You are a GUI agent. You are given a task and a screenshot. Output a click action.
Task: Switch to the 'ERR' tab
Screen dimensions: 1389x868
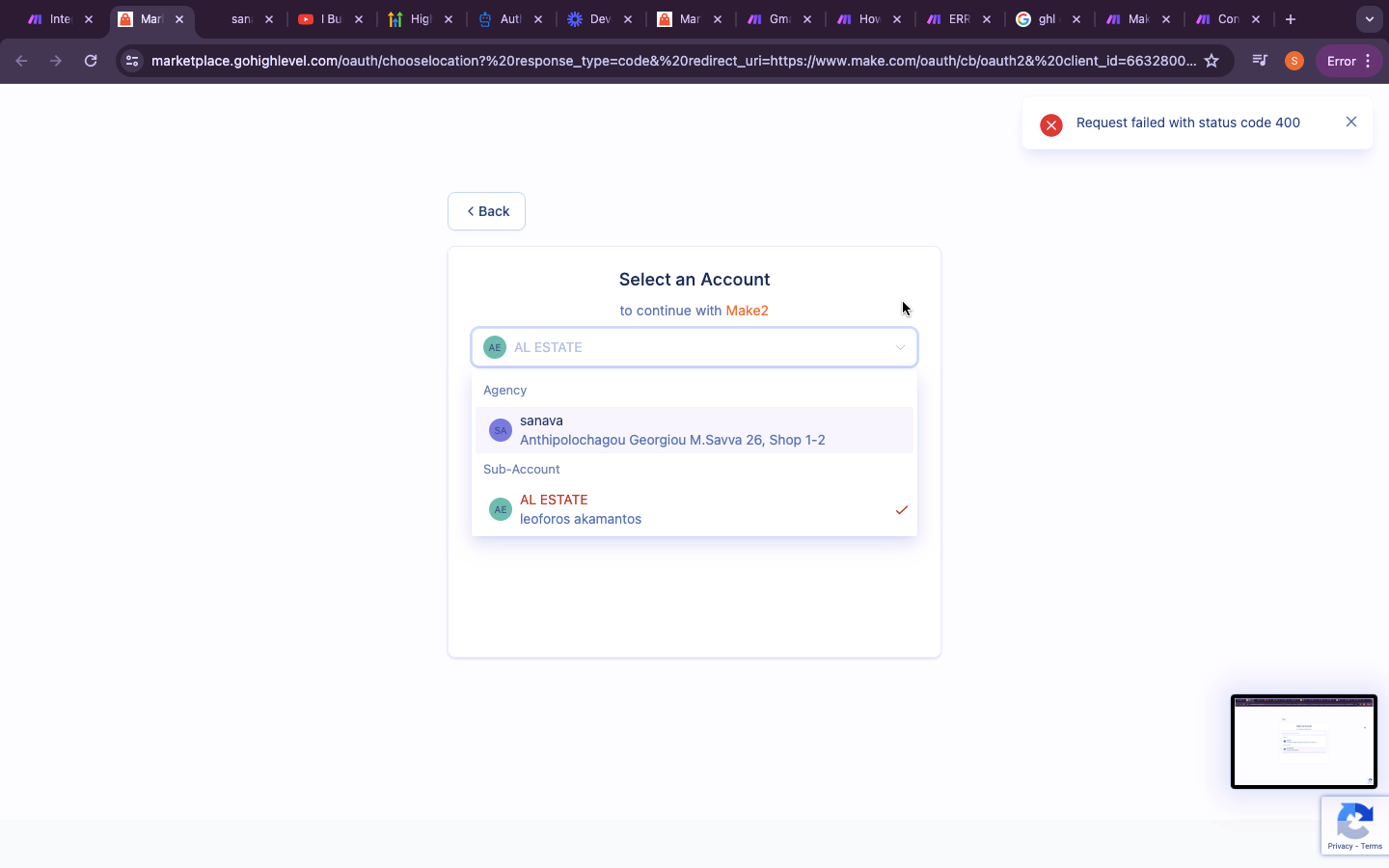point(957,19)
